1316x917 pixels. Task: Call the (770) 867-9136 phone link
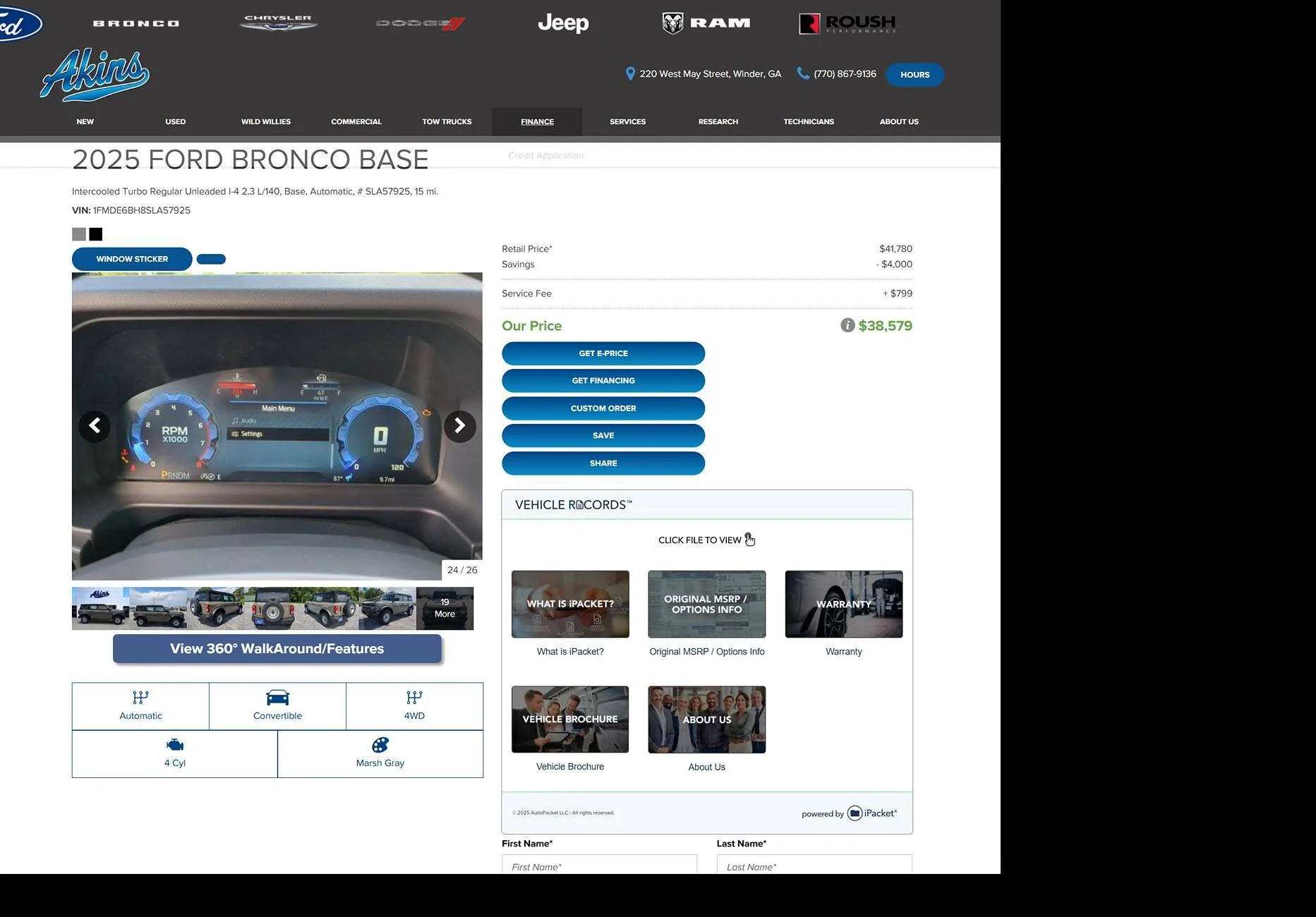845,73
